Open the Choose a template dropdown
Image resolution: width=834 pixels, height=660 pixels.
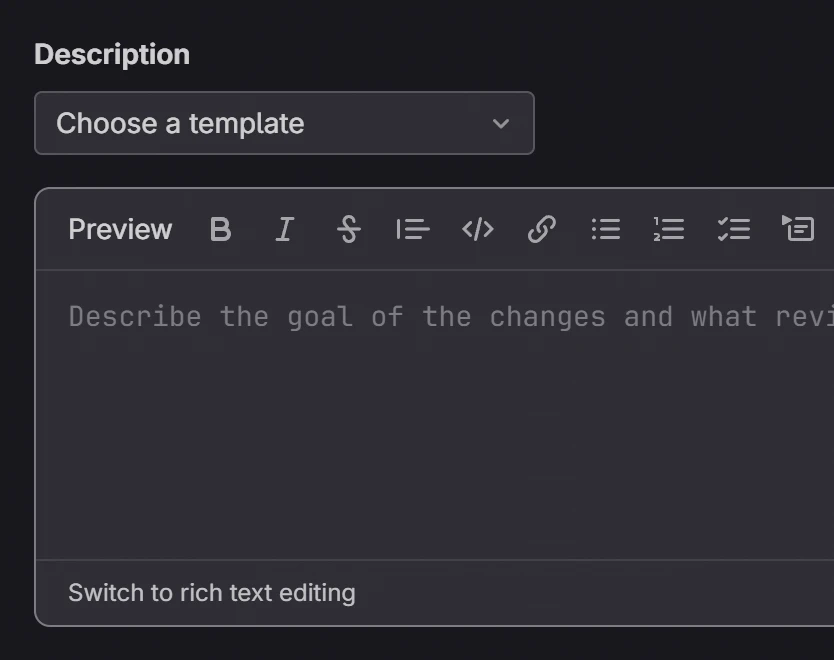pos(284,124)
